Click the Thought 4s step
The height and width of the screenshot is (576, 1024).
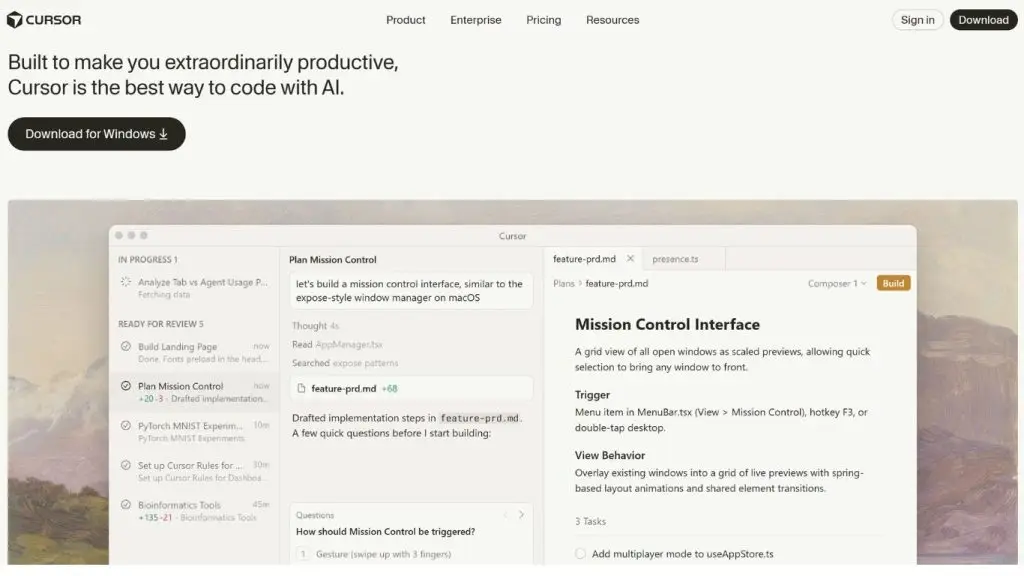tap(315, 326)
